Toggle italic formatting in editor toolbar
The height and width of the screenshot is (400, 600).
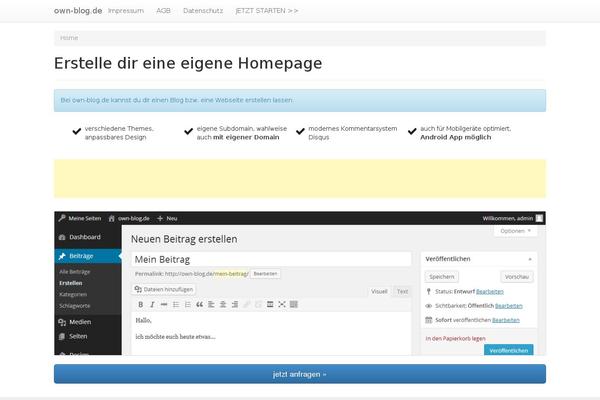152,305
